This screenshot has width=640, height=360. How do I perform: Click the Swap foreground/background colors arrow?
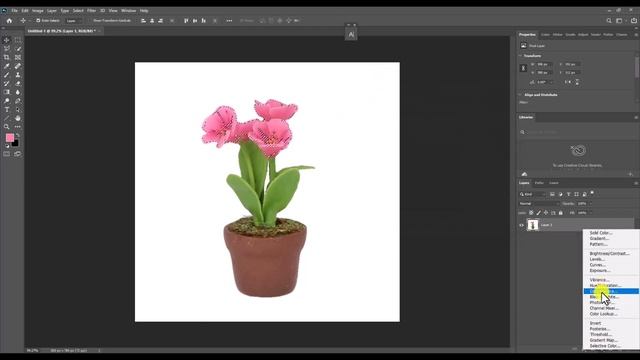[x=18, y=135]
